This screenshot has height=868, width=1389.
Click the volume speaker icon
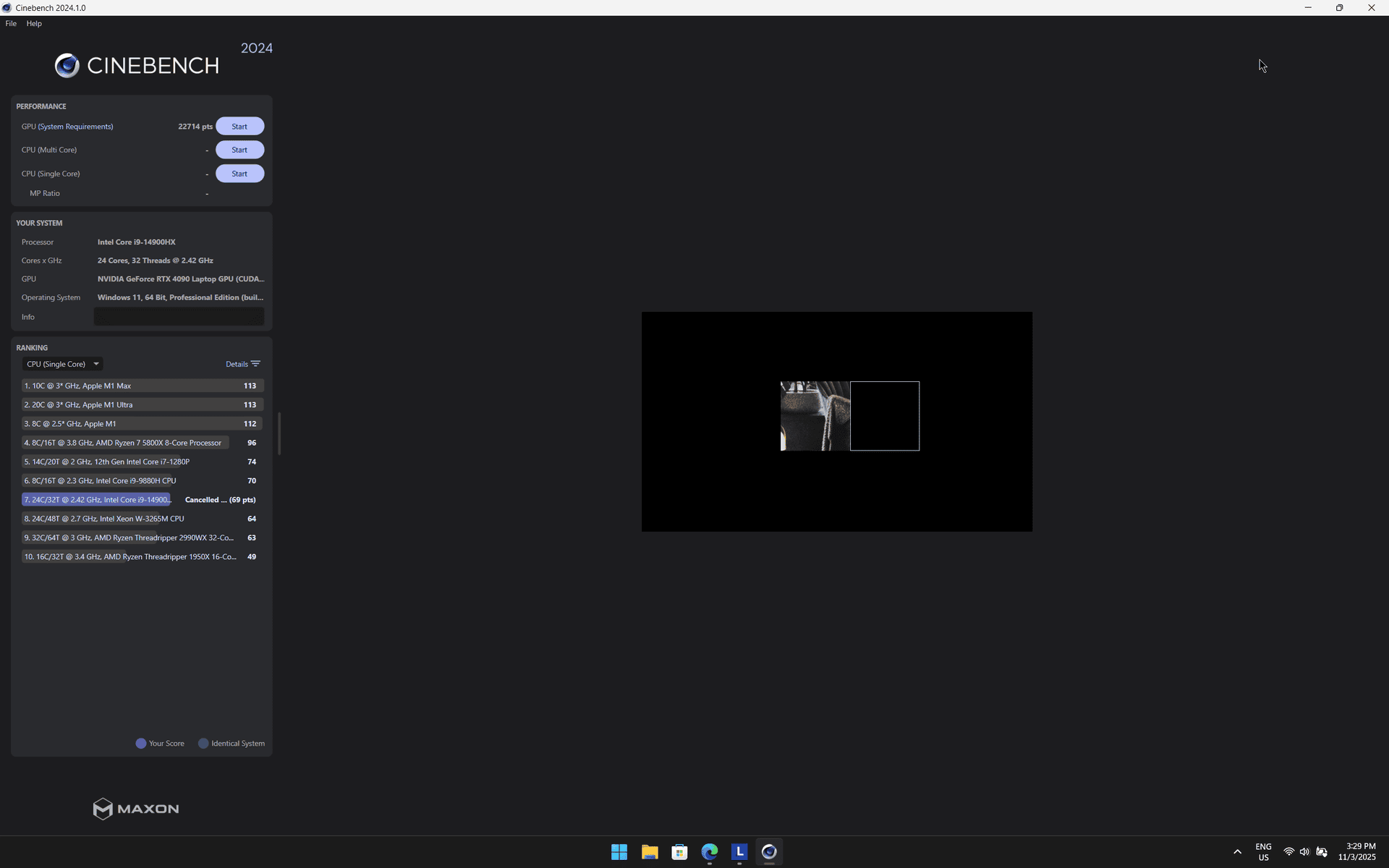pos(1304,852)
